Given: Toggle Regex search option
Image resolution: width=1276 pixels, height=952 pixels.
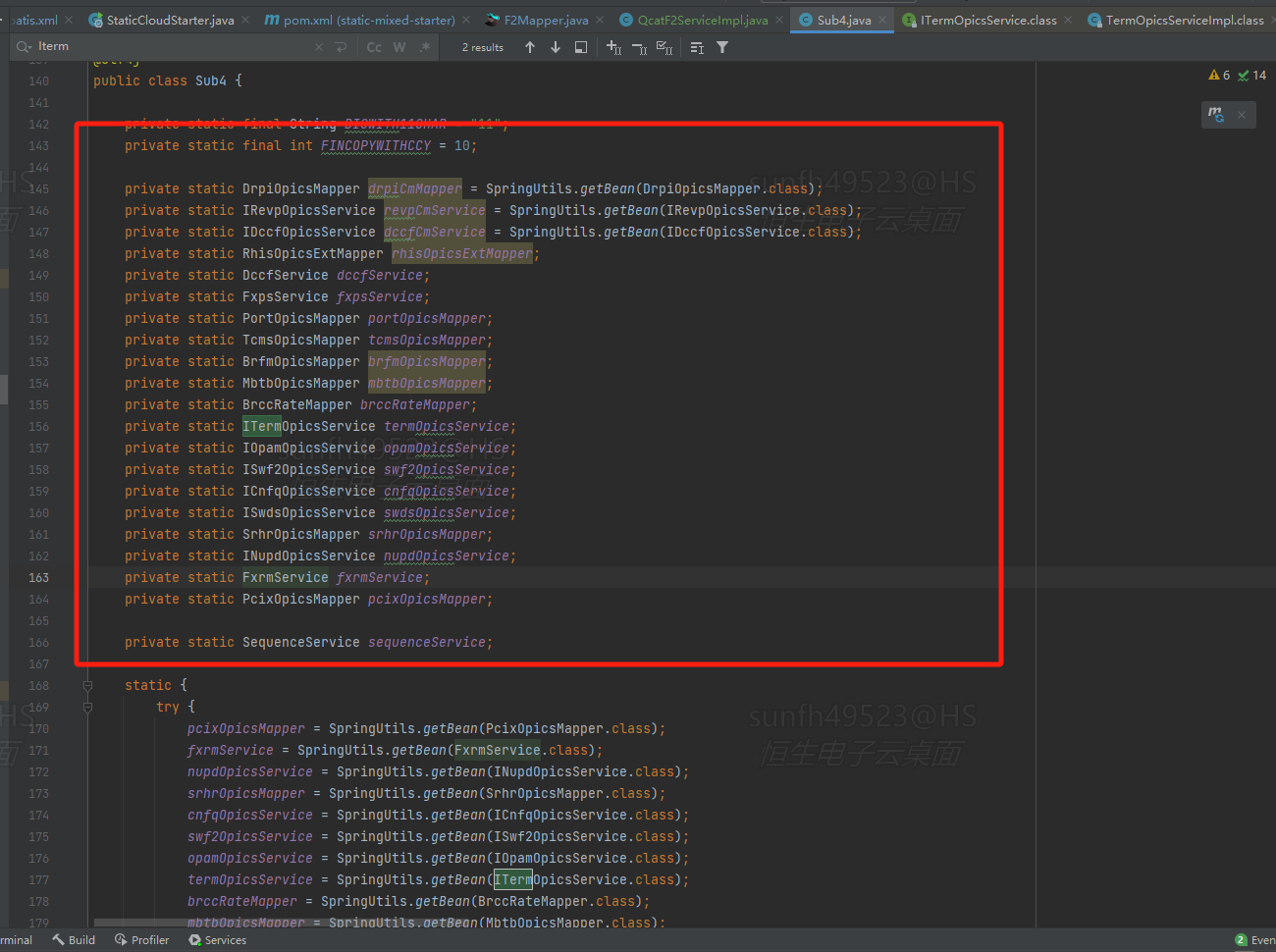Looking at the screenshot, I should point(425,47).
